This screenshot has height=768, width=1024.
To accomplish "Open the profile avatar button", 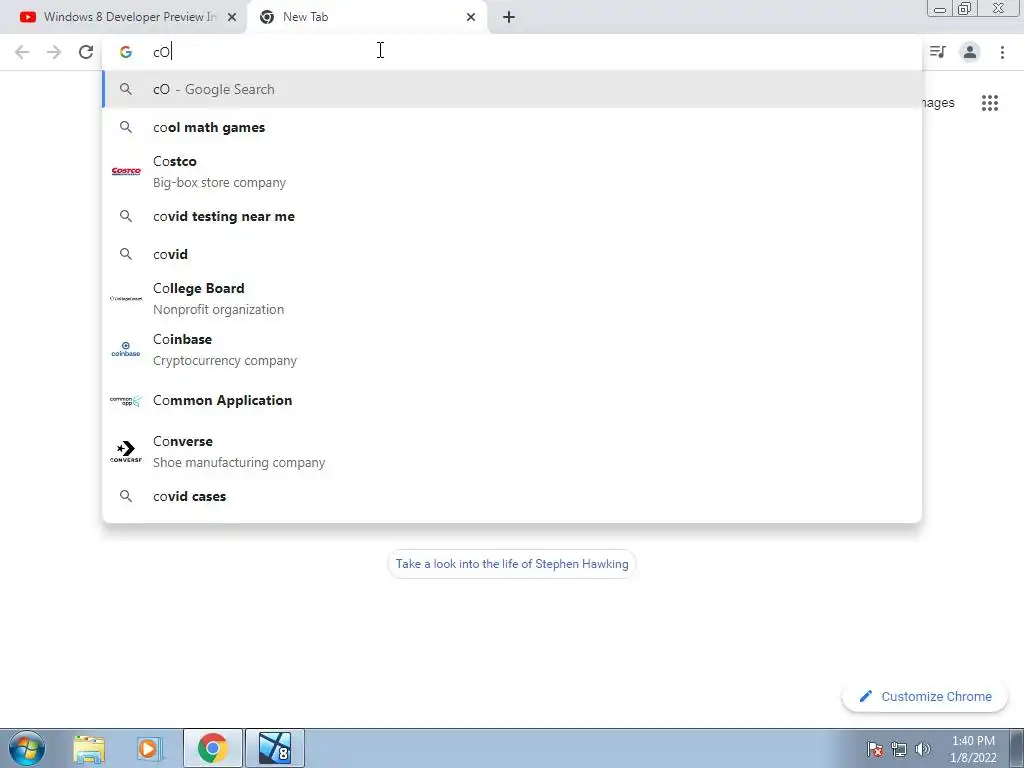I will pyautogui.click(x=970, y=52).
